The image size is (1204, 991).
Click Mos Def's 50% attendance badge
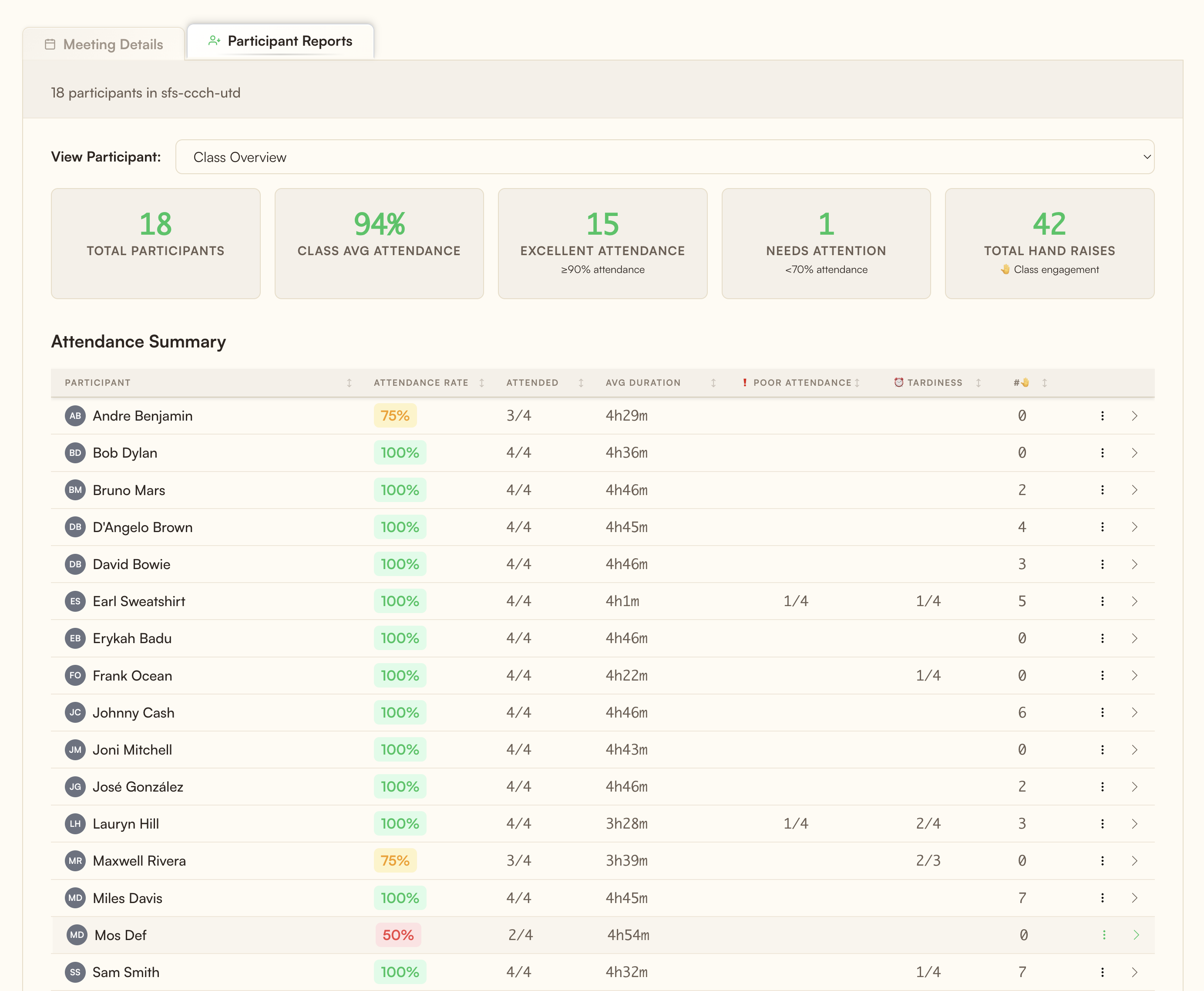pos(398,935)
